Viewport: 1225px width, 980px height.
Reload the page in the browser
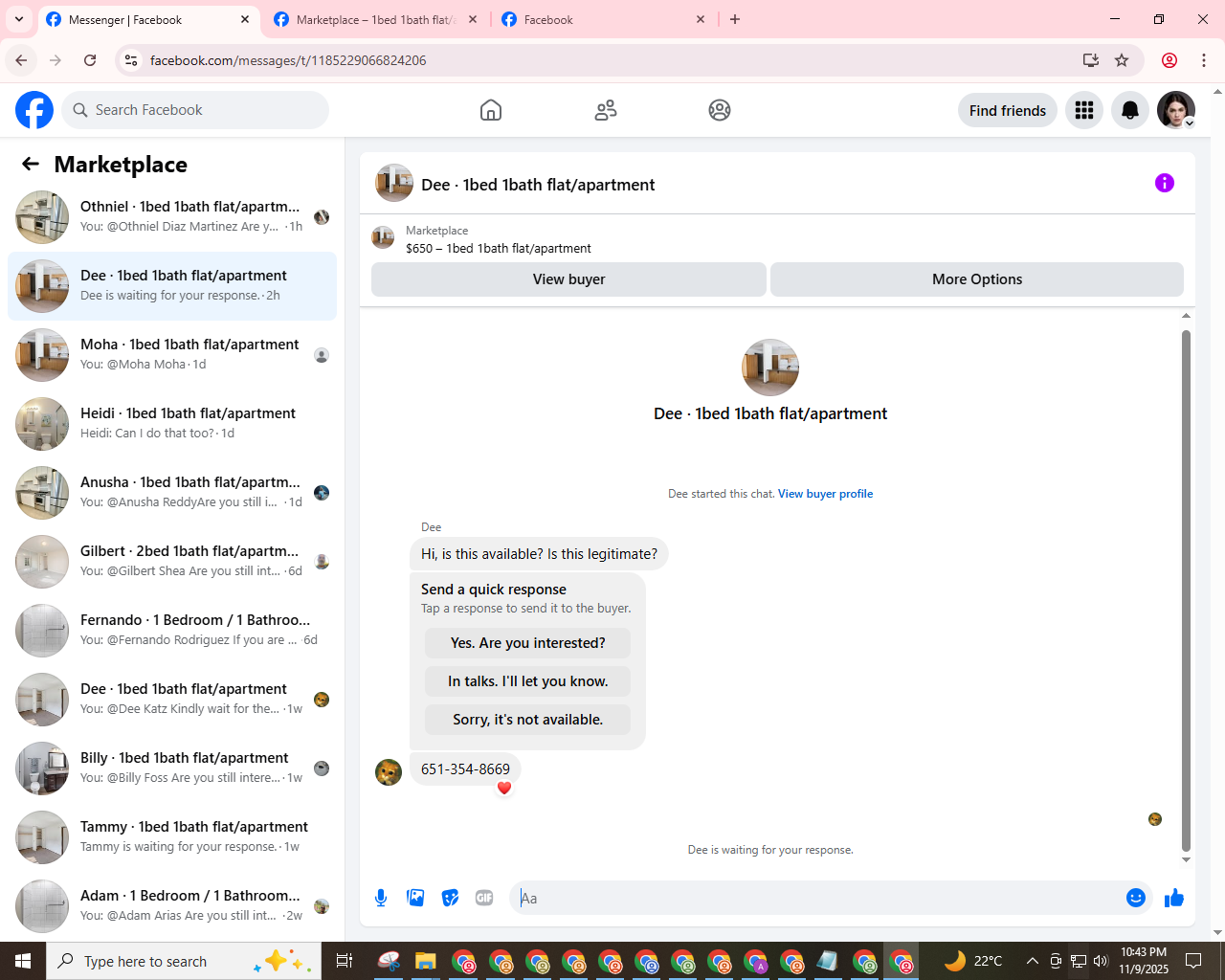(90, 60)
